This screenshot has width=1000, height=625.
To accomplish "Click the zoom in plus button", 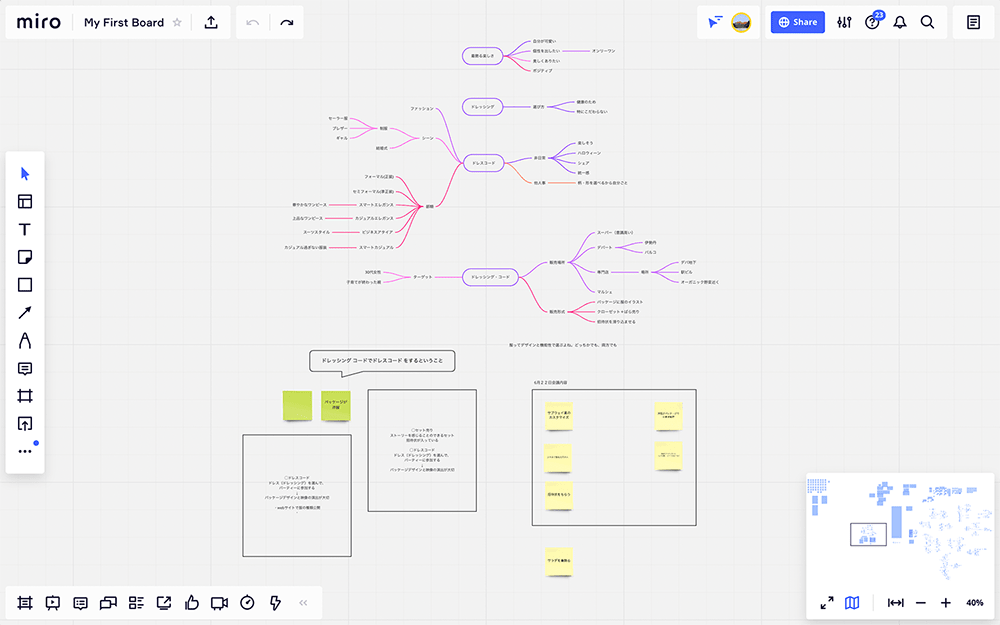I will [946, 603].
